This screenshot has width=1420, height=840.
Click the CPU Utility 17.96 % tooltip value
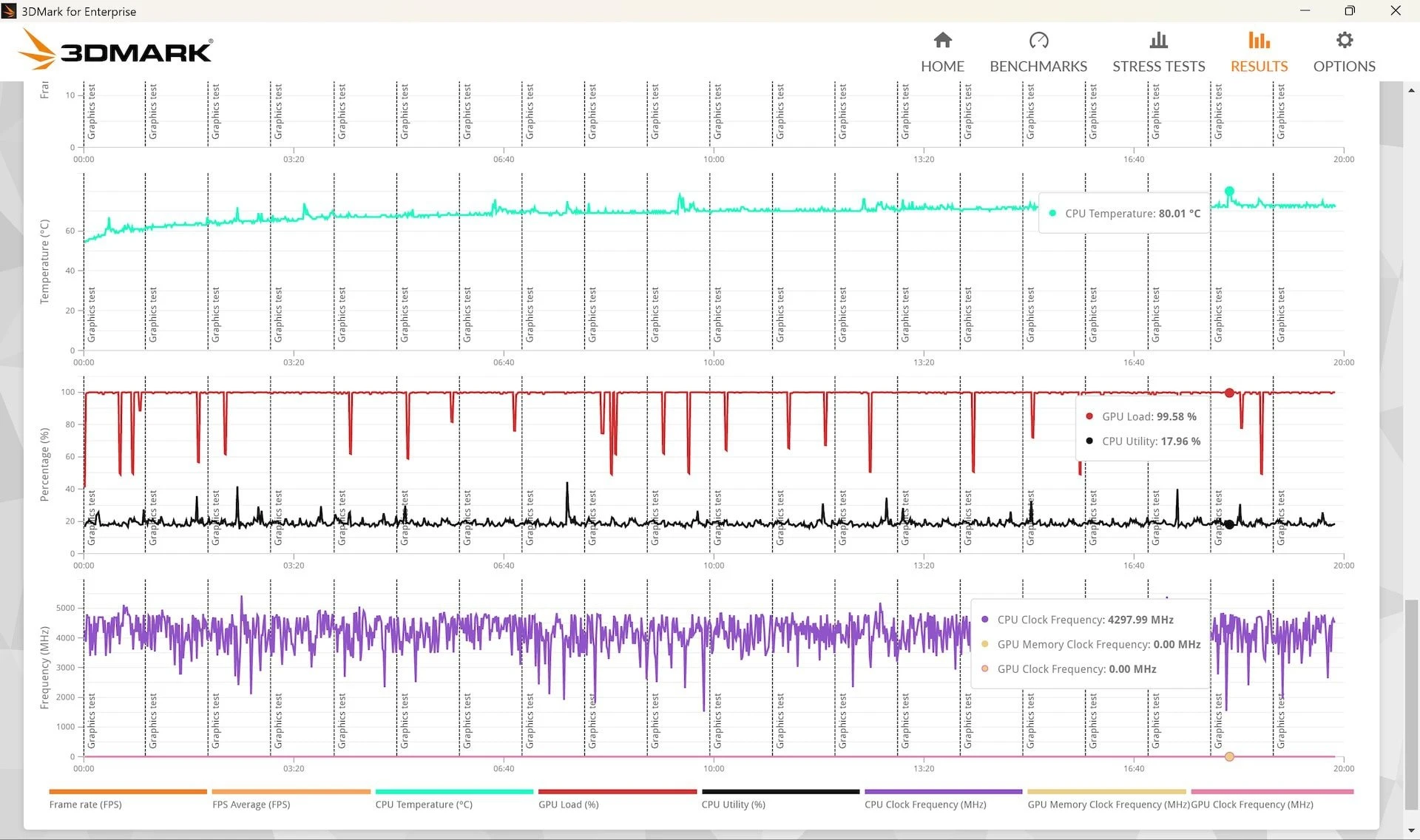(1180, 441)
